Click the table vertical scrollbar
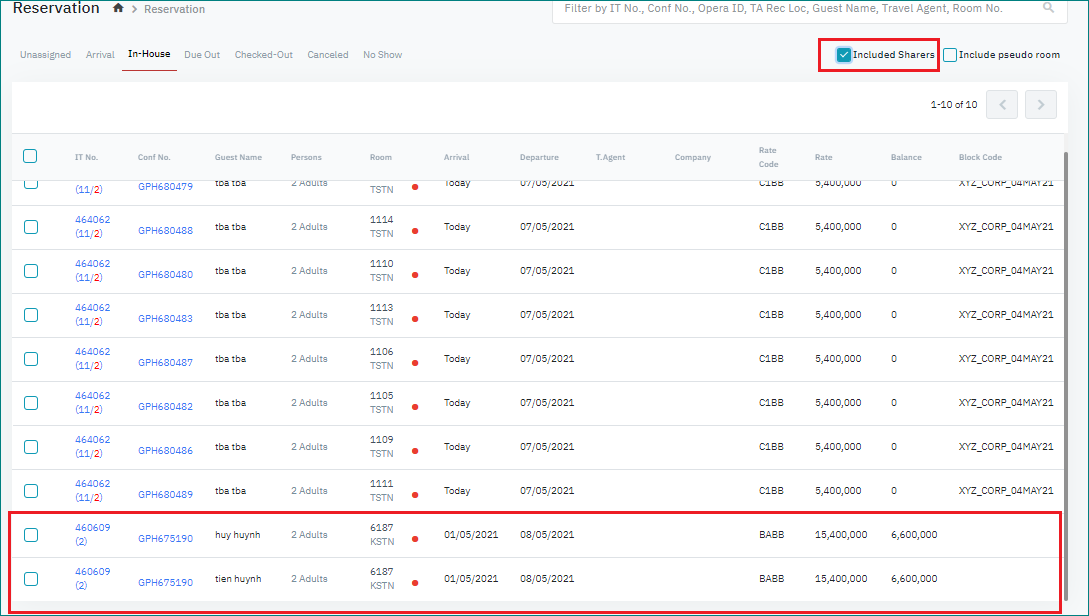The image size is (1089, 616). click(x=1066, y=370)
